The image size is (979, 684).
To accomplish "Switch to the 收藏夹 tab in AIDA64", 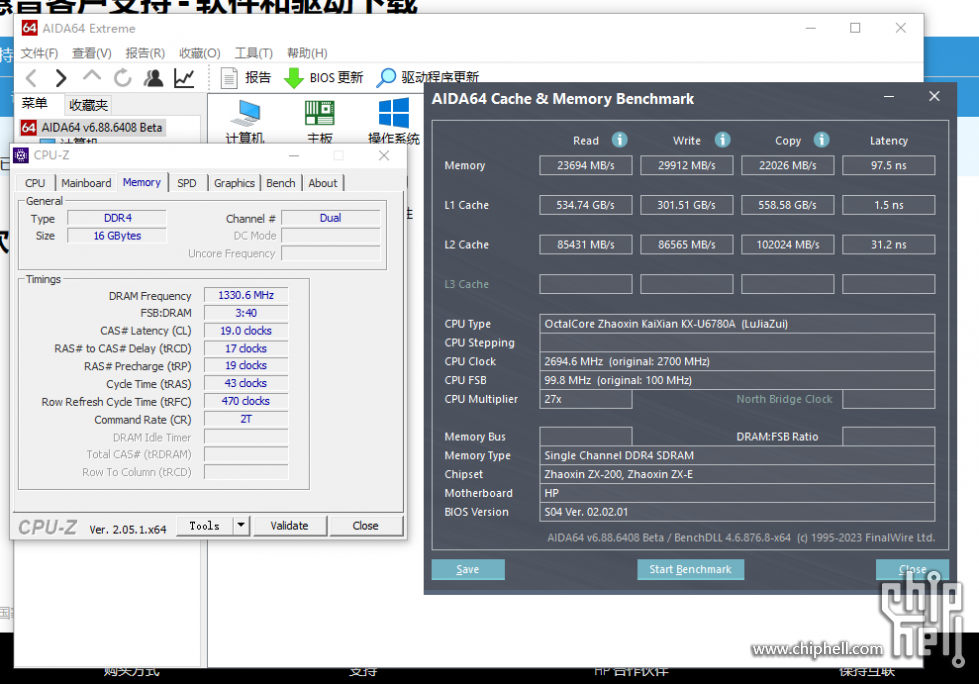I will pyautogui.click(x=88, y=105).
